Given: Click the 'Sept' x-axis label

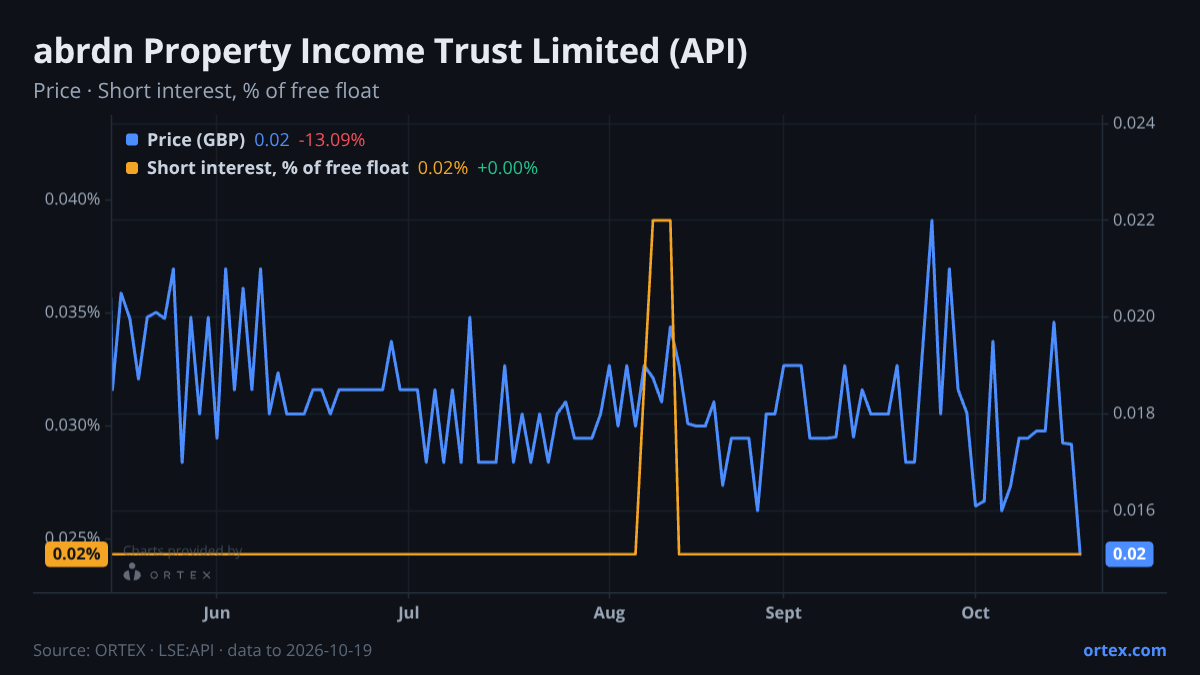Looking at the screenshot, I should click(783, 613).
